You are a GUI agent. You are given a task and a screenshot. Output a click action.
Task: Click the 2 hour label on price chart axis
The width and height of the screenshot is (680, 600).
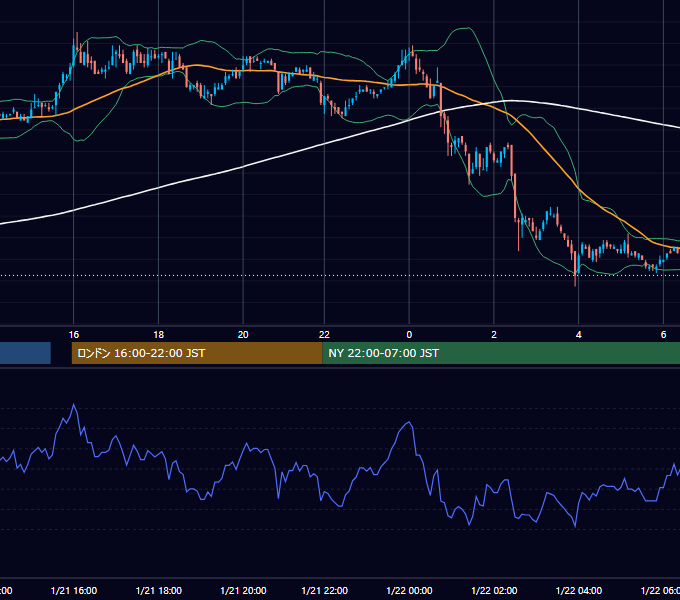pos(494,334)
